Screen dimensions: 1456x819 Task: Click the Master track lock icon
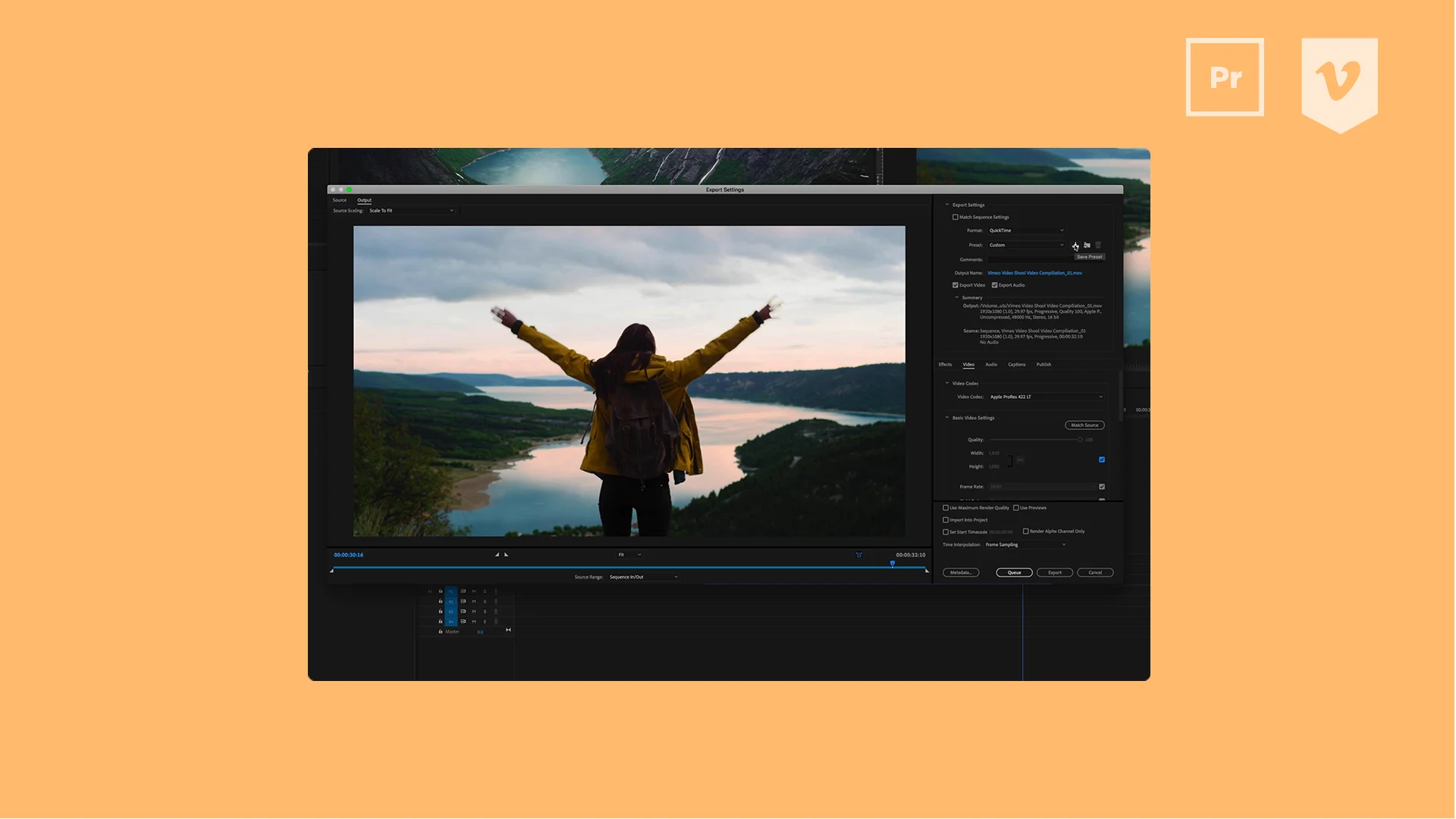[x=441, y=631]
